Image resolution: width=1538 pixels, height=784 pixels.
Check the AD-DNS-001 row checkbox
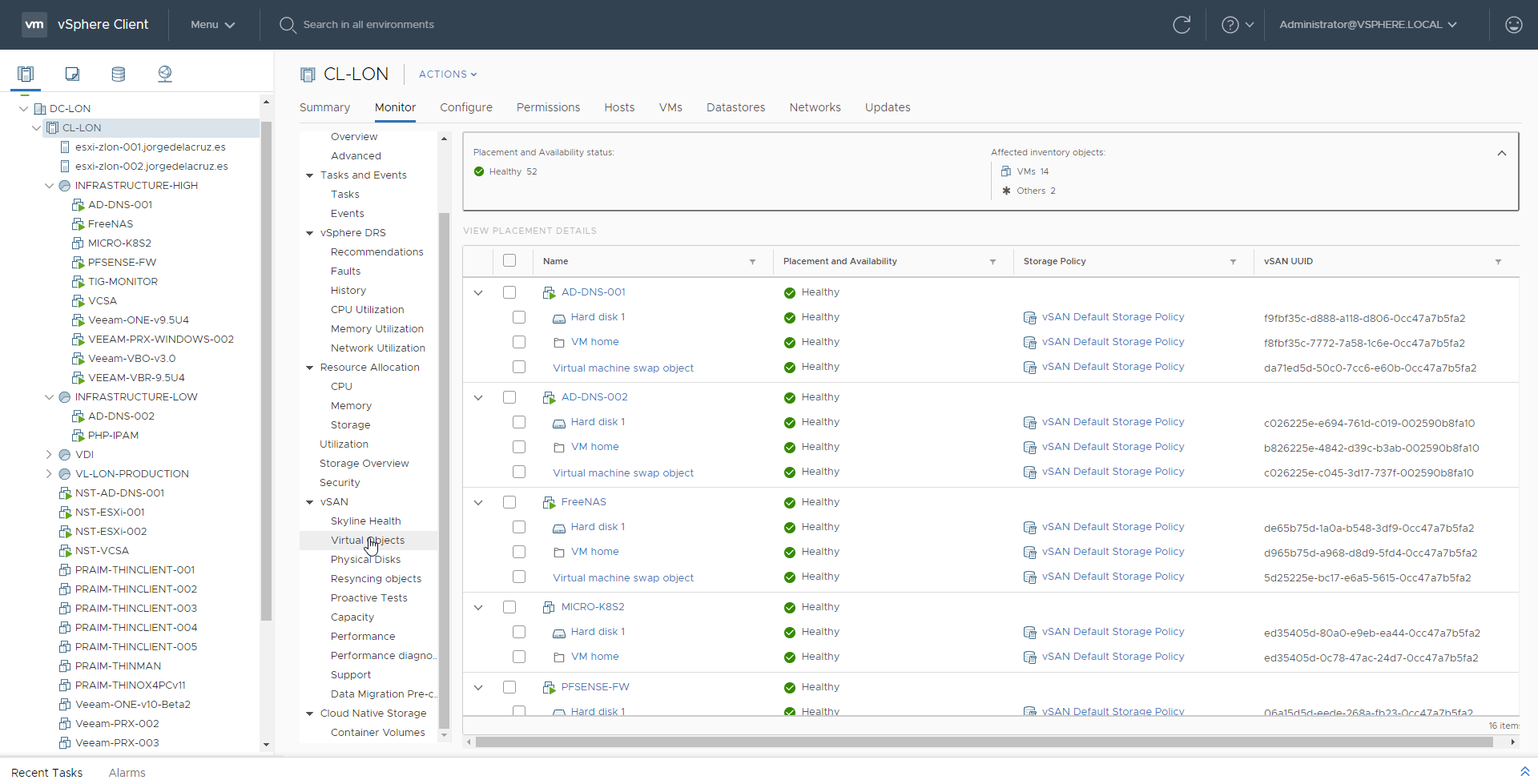click(x=509, y=292)
